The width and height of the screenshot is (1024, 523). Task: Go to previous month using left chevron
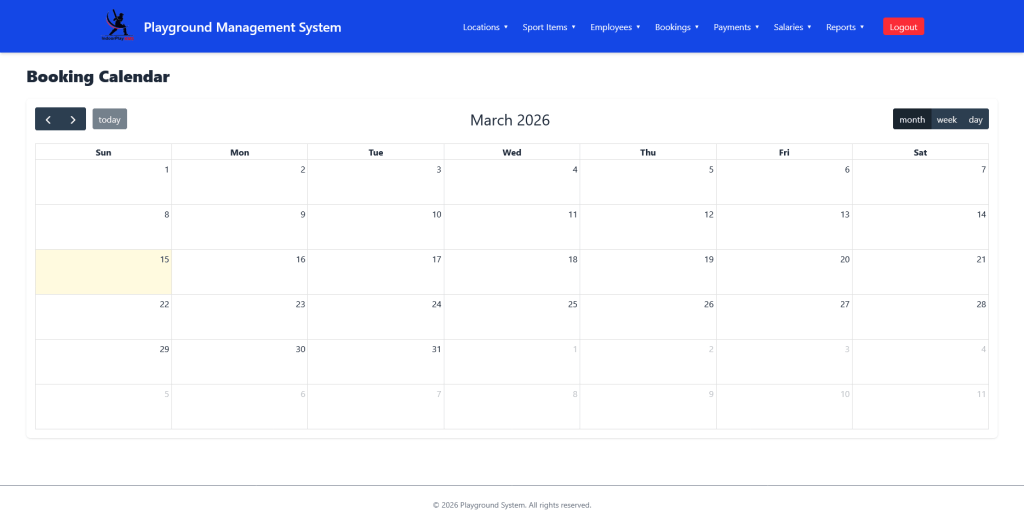48,119
